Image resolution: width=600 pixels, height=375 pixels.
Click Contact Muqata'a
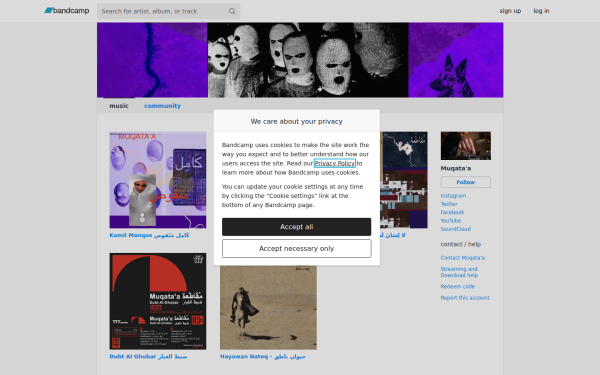[x=462, y=258]
